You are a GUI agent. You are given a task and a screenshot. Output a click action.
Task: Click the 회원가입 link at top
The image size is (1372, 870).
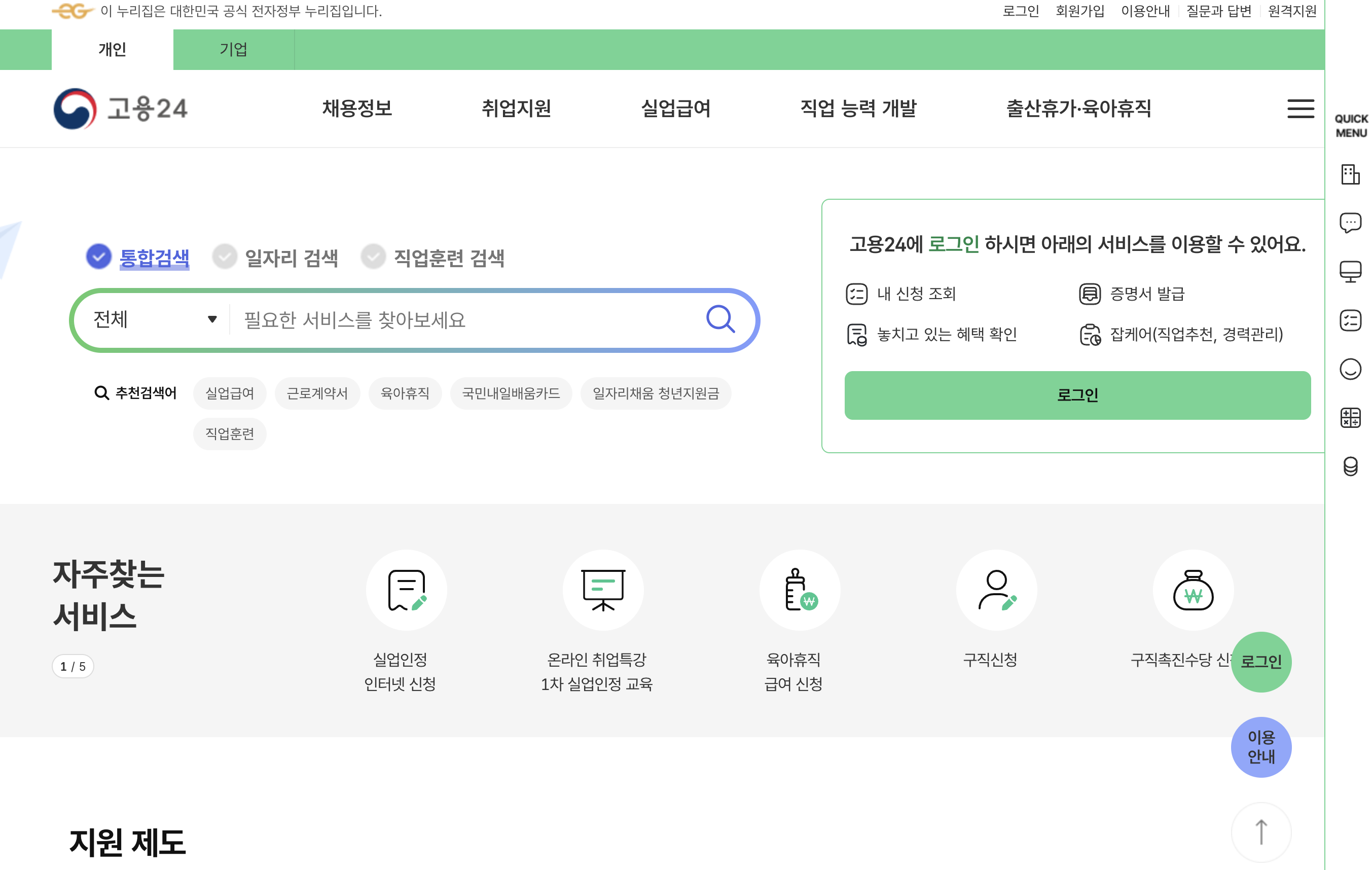(1080, 11)
